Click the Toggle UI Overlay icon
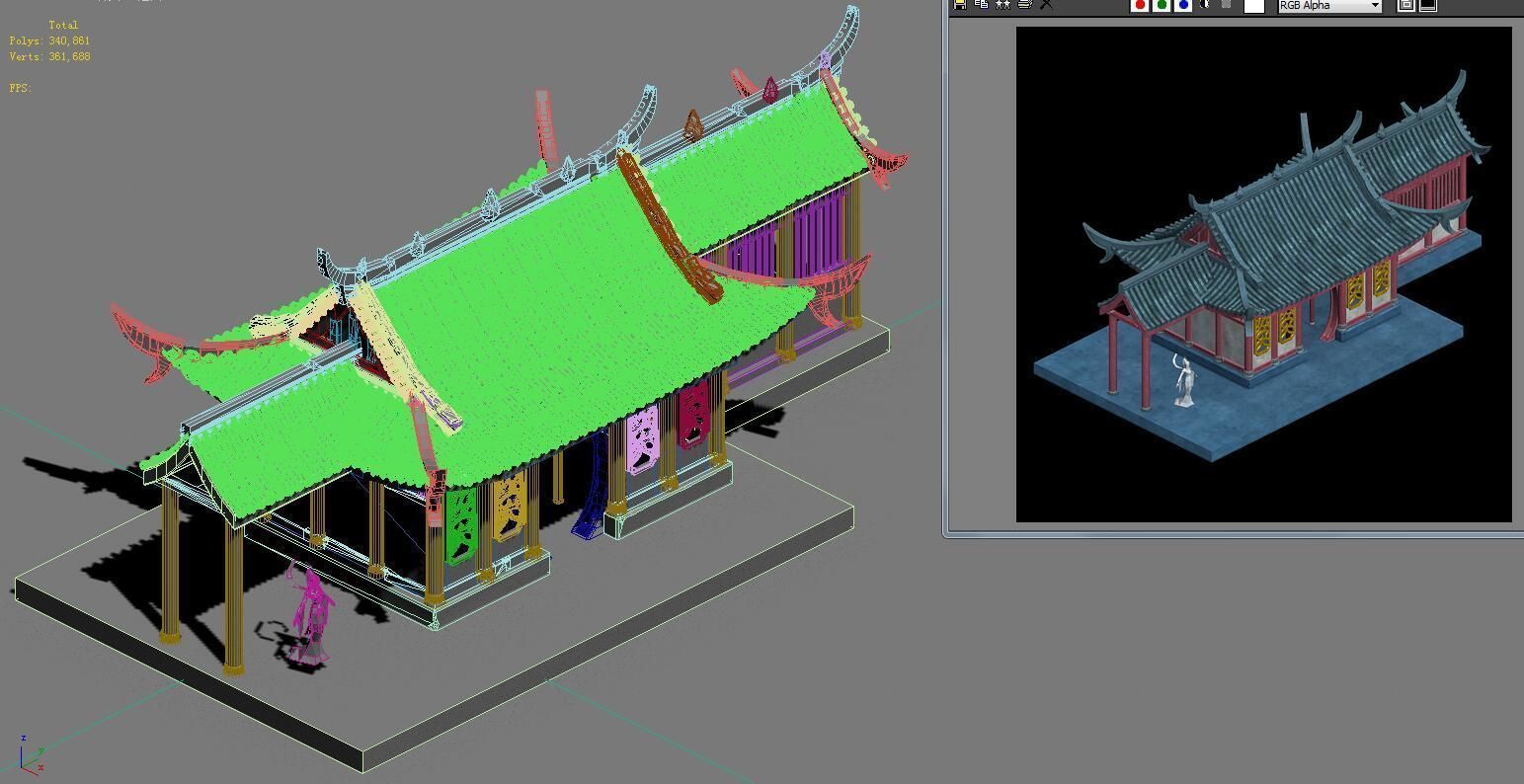Image resolution: width=1524 pixels, height=784 pixels. click(x=1406, y=5)
